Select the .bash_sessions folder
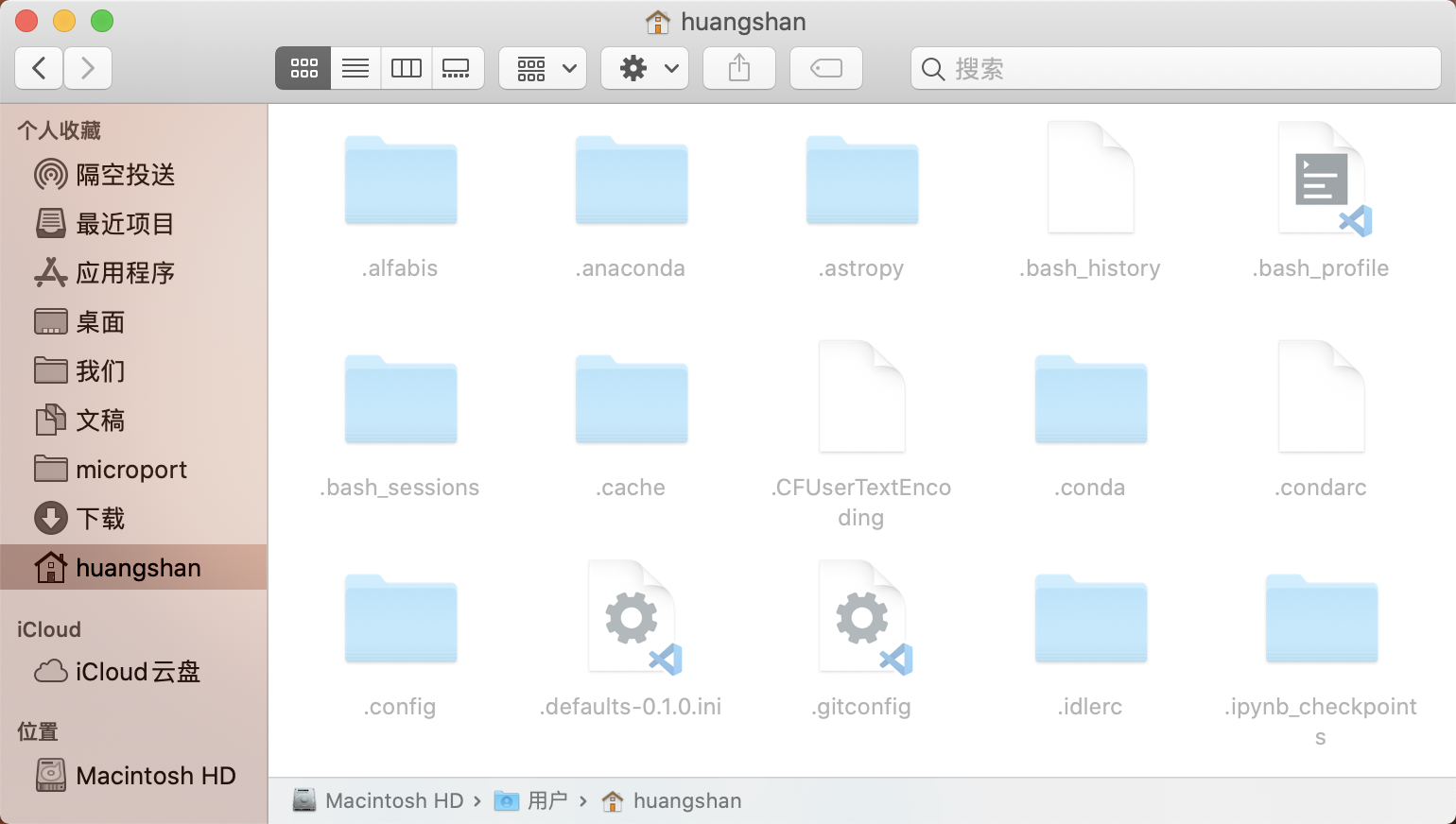The width and height of the screenshot is (1456, 824). [x=401, y=400]
